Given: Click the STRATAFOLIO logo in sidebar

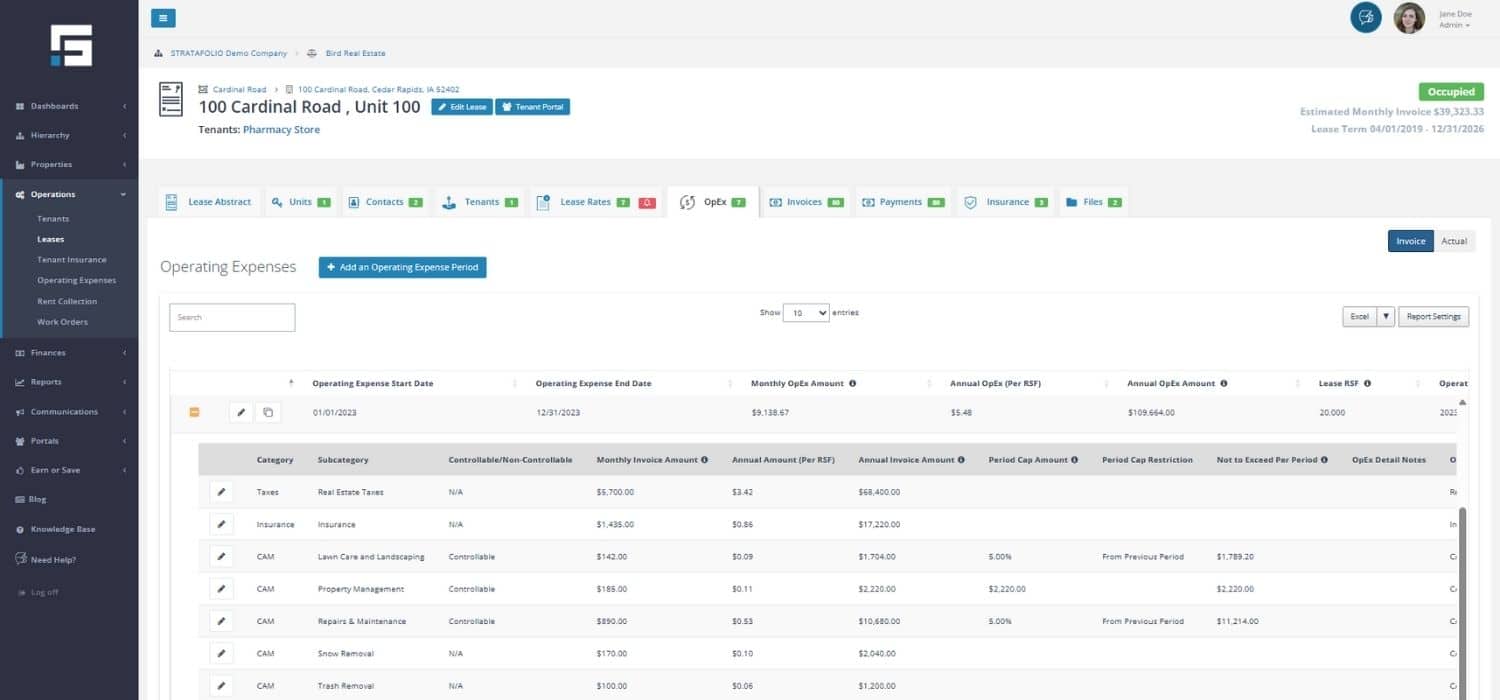Looking at the screenshot, I should [x=70, y=45].
